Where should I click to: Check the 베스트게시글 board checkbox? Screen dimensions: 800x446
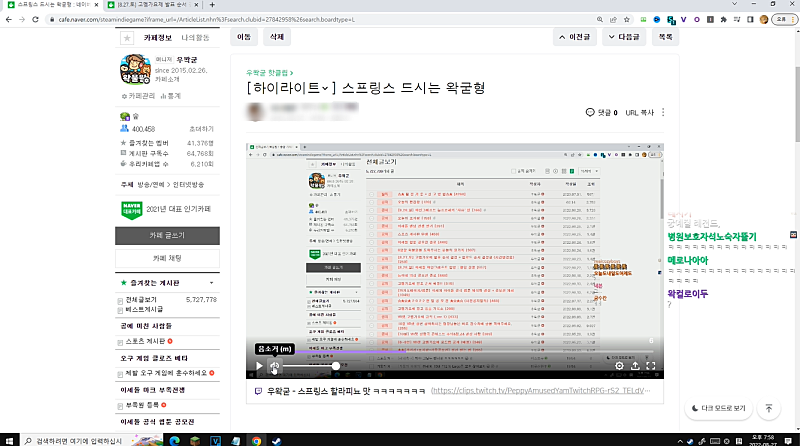tap(120, 310)
